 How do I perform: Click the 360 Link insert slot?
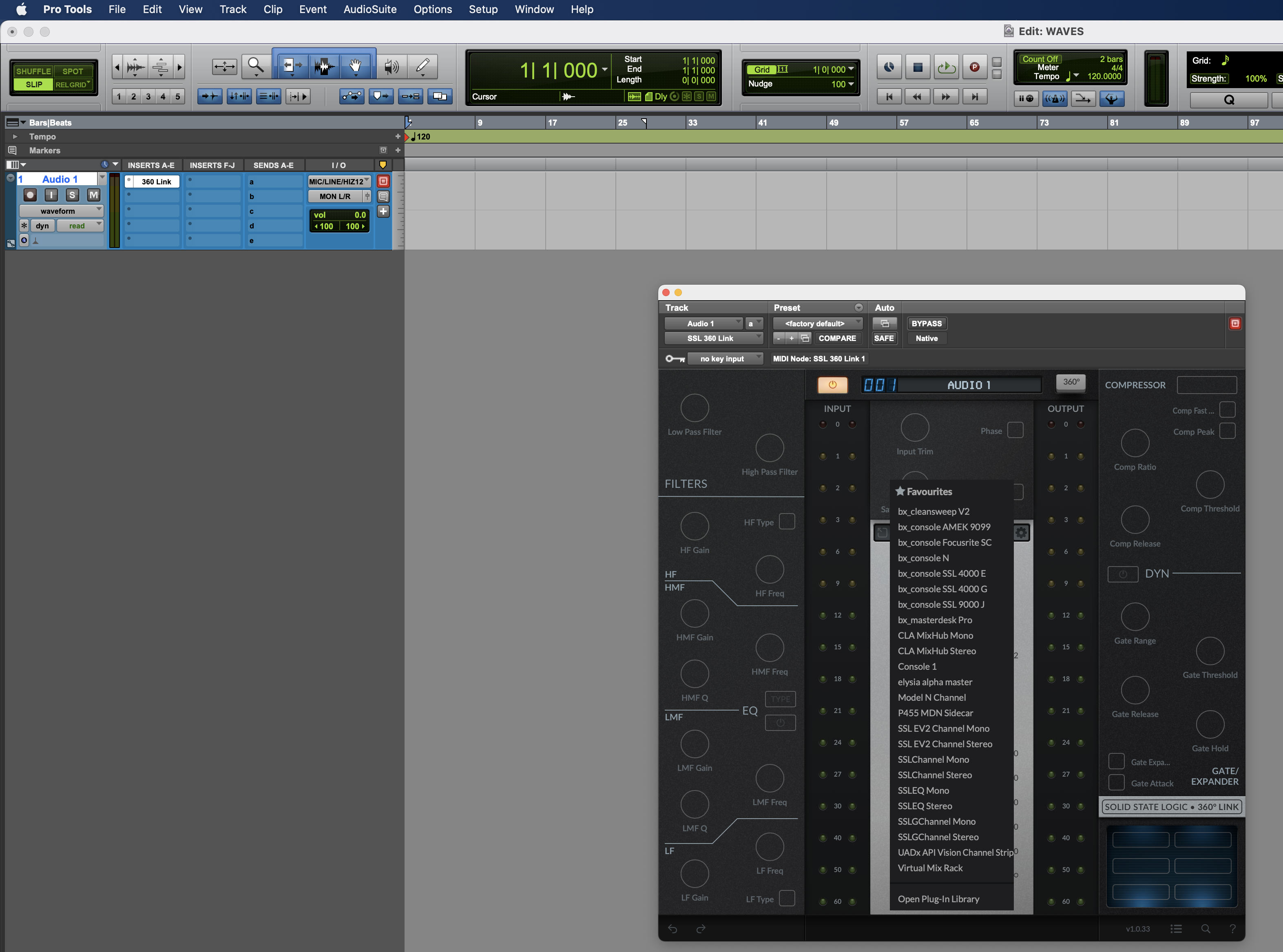[x=156, y=182]
